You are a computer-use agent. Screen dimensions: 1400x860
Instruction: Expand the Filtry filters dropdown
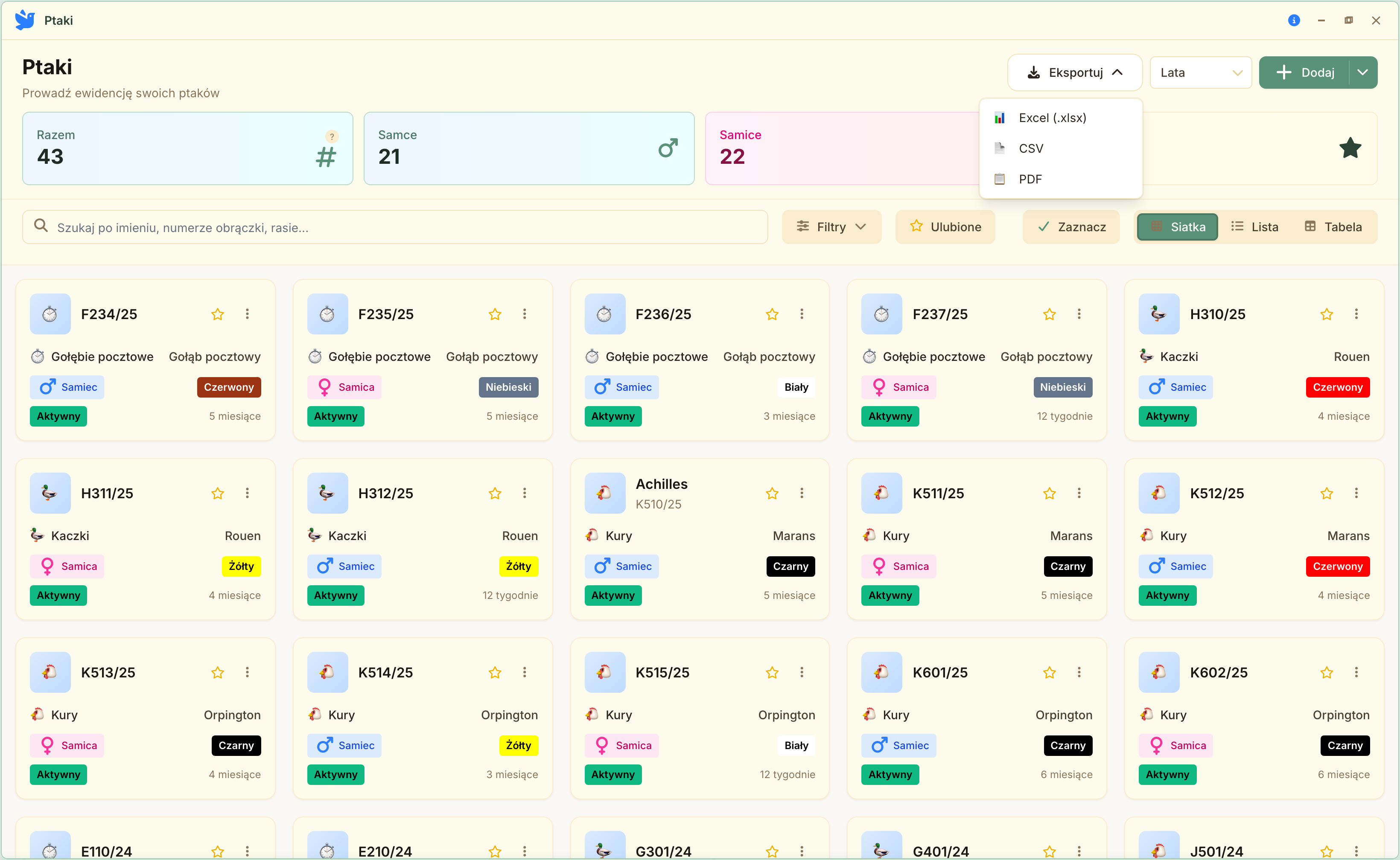coord(831,227)
